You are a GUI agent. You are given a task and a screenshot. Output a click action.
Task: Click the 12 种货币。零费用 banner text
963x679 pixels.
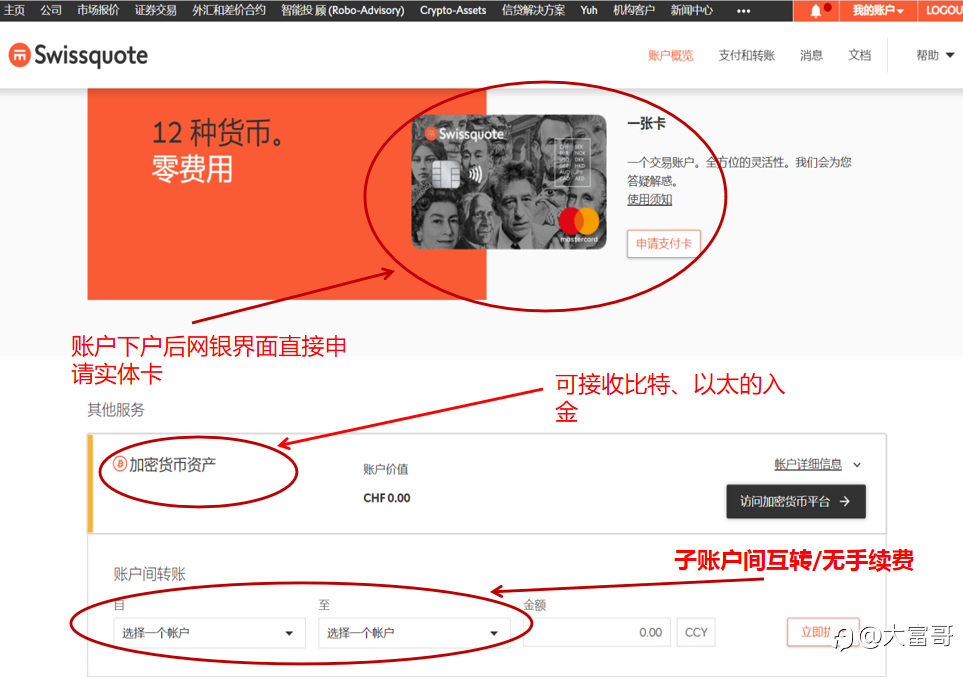218,150
